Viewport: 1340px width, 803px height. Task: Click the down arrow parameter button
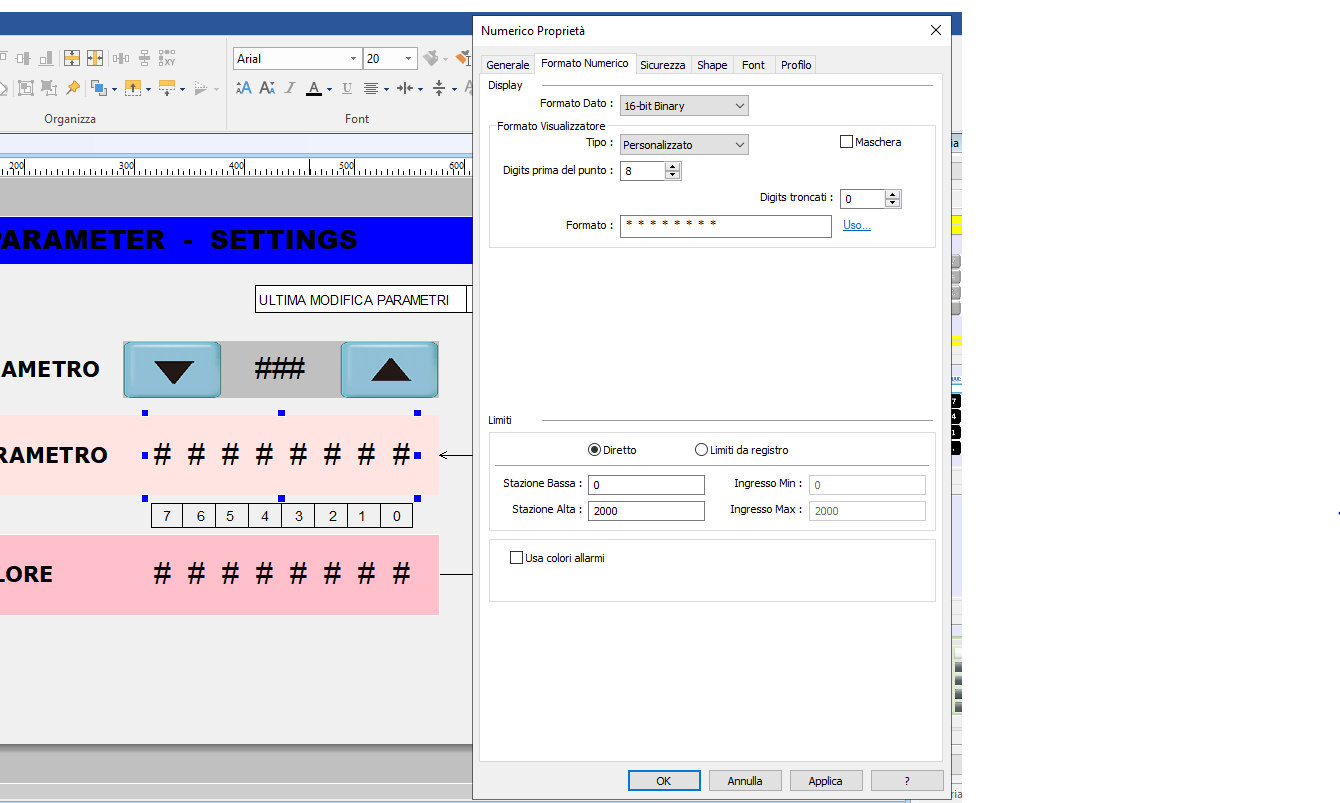(x=172, y=369)
